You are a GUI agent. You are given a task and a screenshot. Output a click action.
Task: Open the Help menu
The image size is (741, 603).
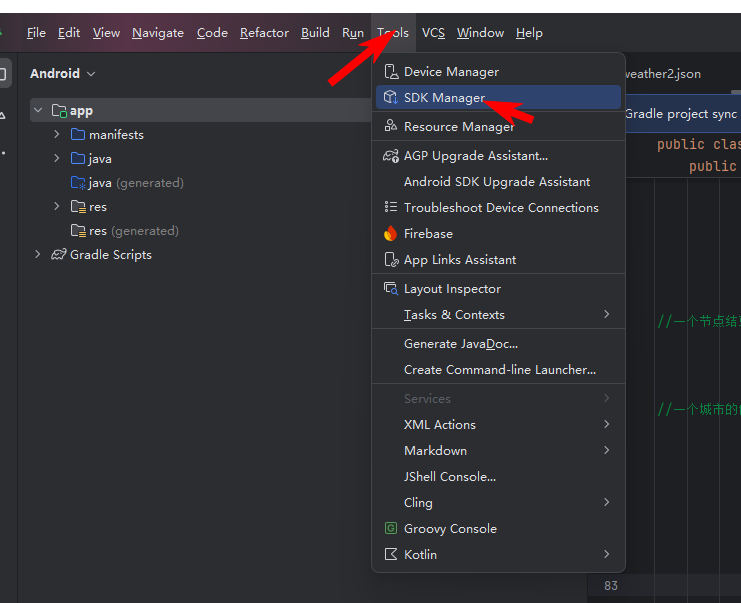point(529,33)
